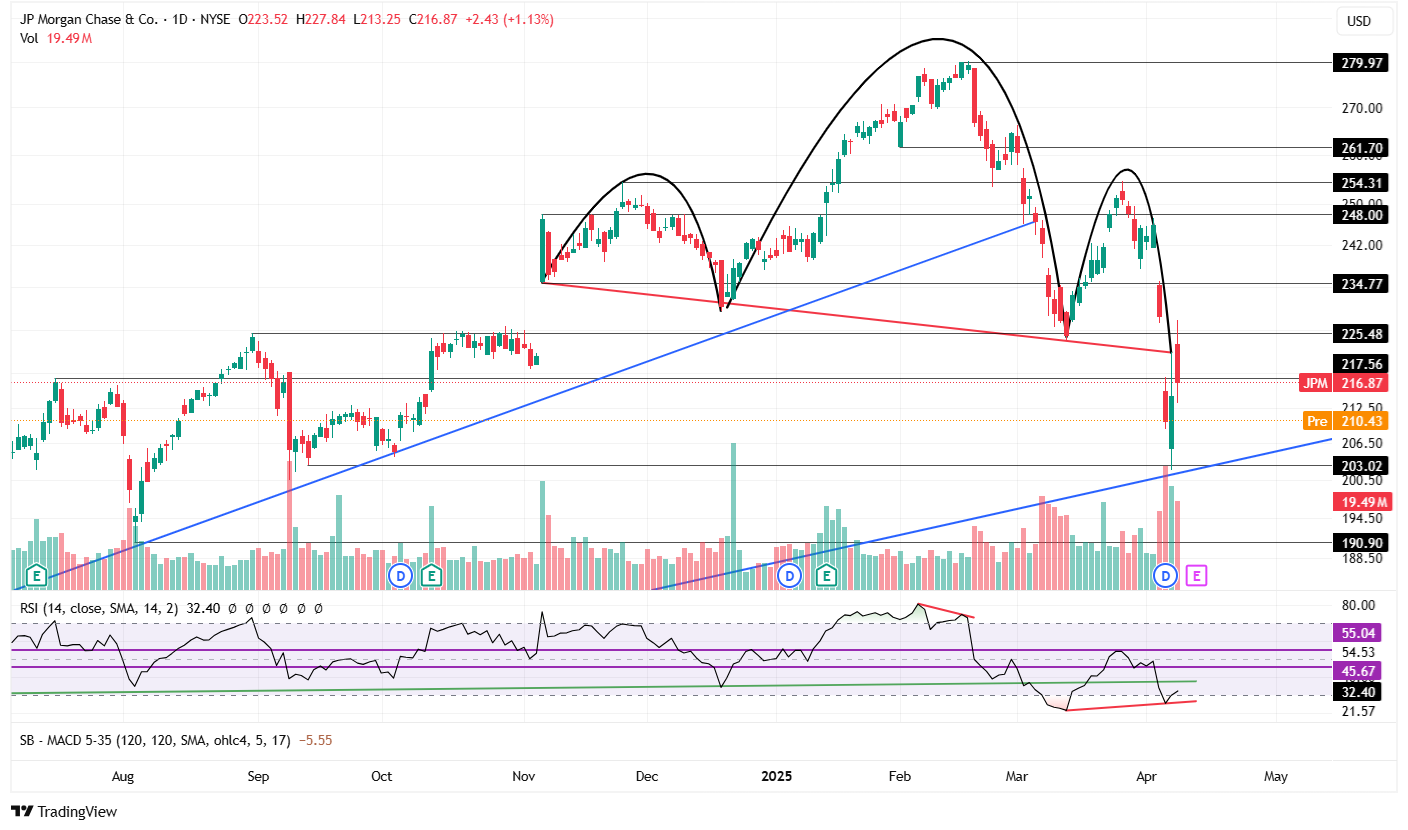
Task: Click the 2025 label on the time axis
Action: [776, 776]
